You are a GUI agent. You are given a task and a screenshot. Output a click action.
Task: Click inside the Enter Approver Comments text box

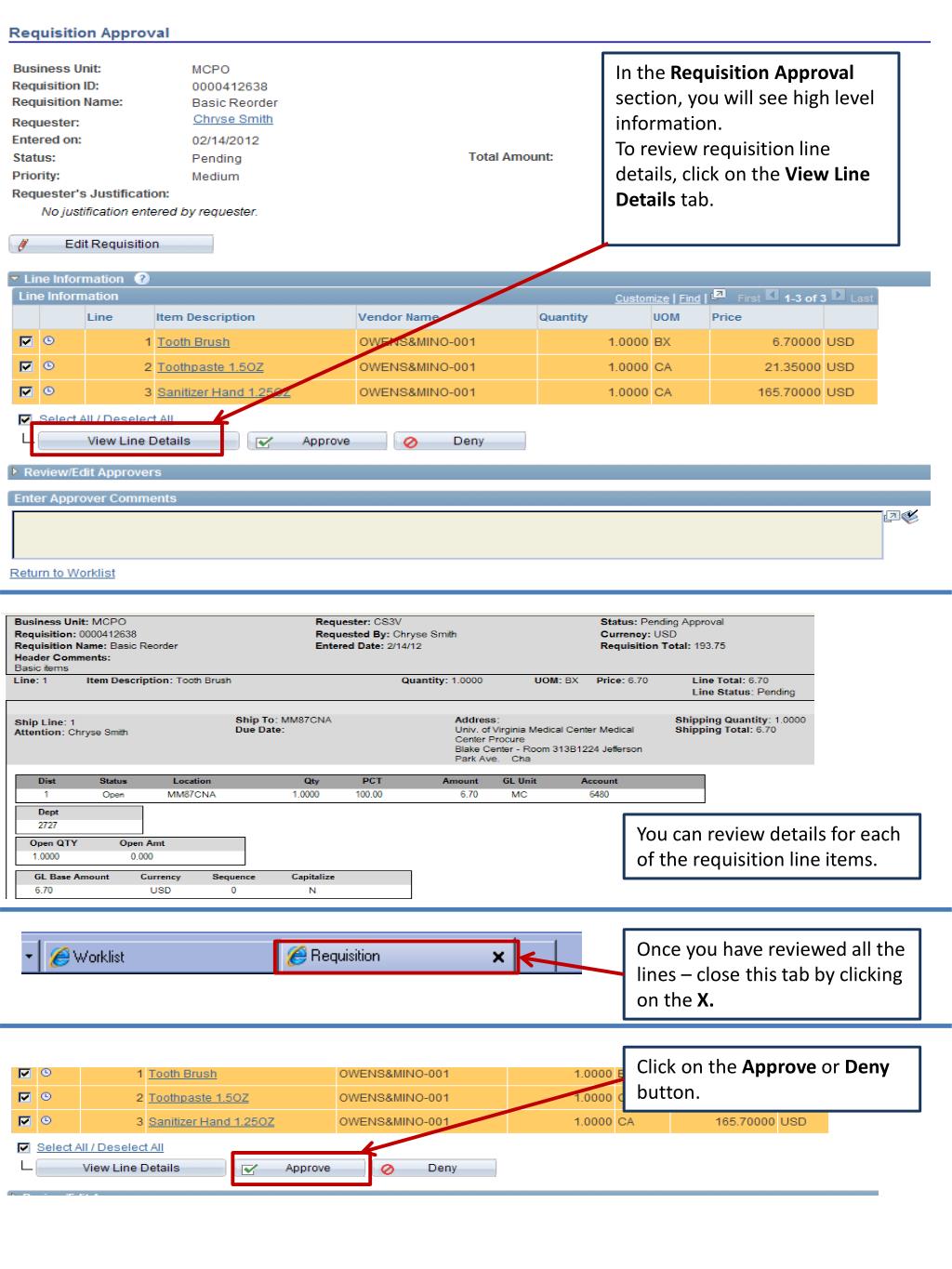point(447,535)
